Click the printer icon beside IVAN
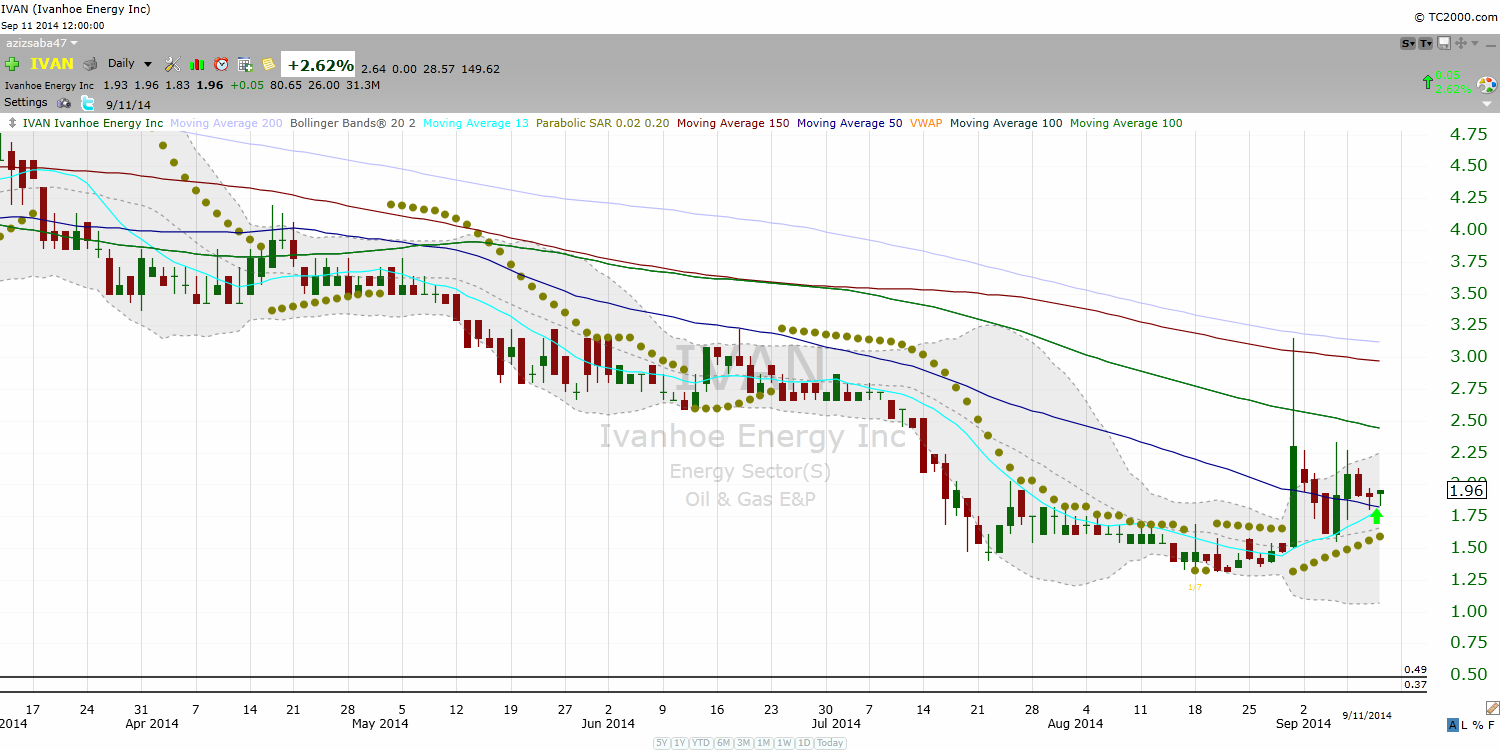Viewport: 1500px width, 750px height. click(89, 64)
